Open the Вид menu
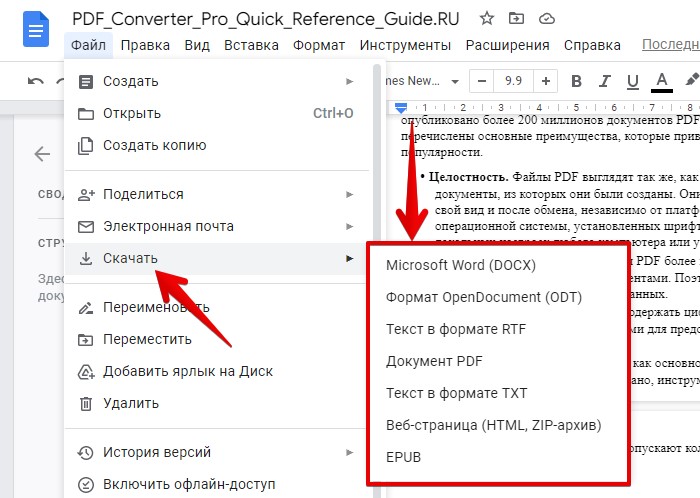Image resolution: width=700 pixels, height=498 pixels. pyautogui.click(x=197, y=46)
